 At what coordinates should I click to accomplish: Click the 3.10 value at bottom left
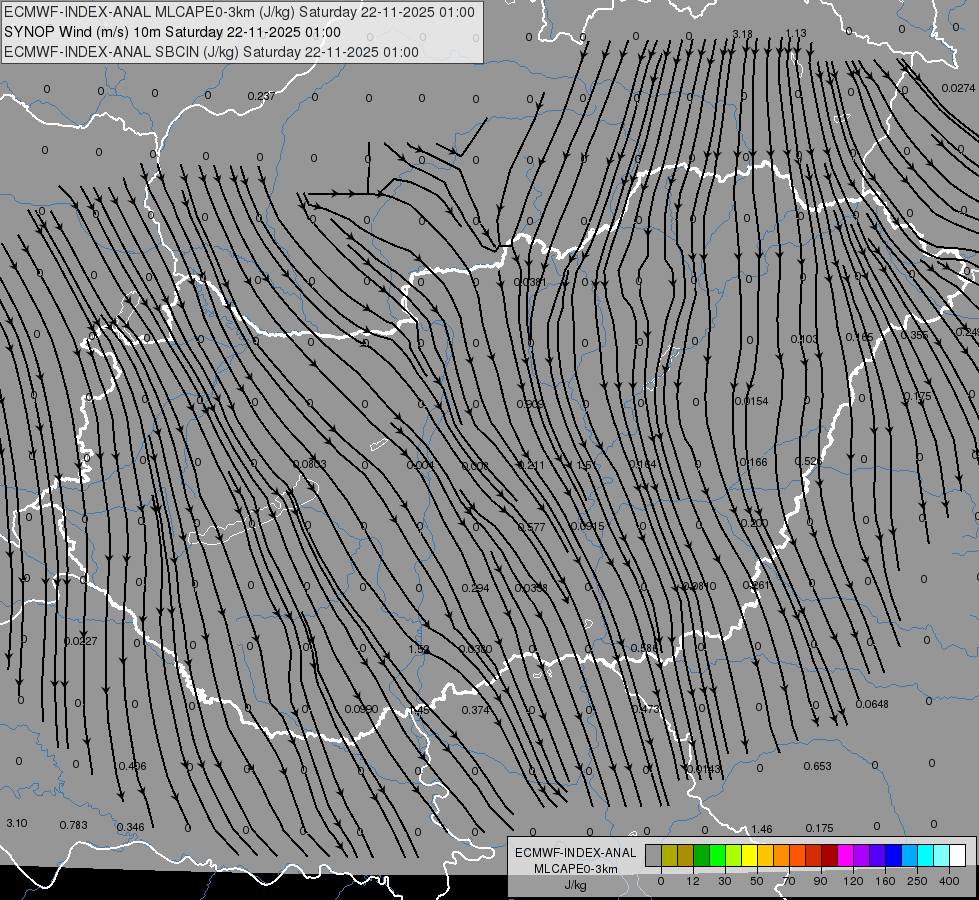[x=17, y=823]
